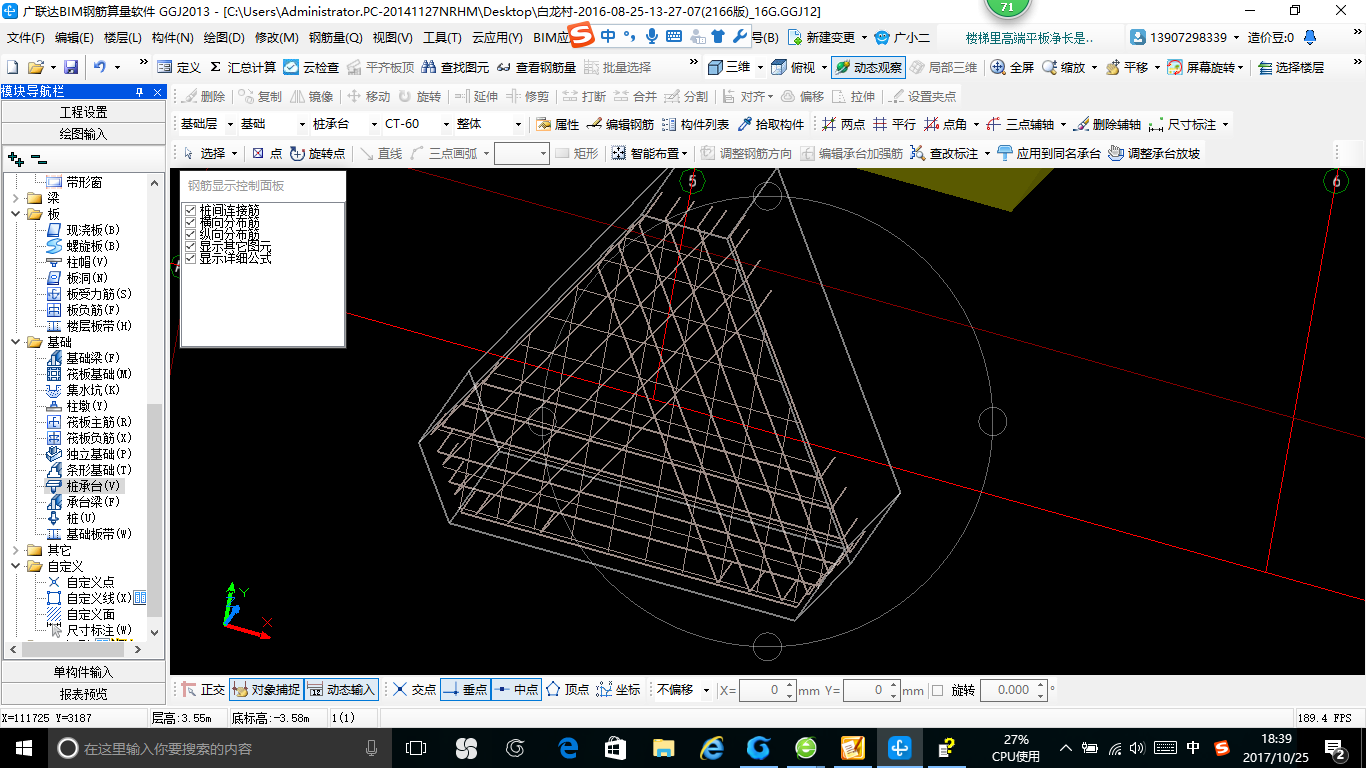Click the X coordinate input field
1366x768 pixels.
point(767,690)
